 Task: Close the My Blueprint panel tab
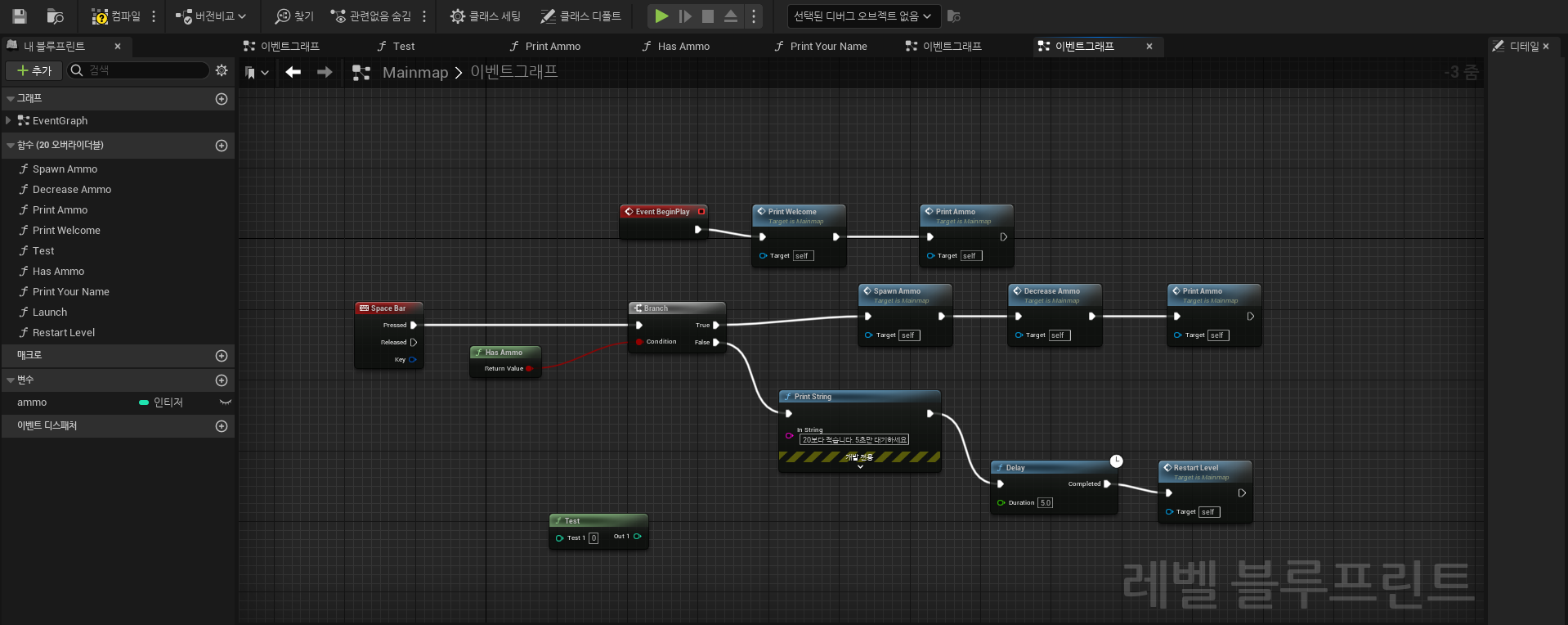click(x=118, y=47)
